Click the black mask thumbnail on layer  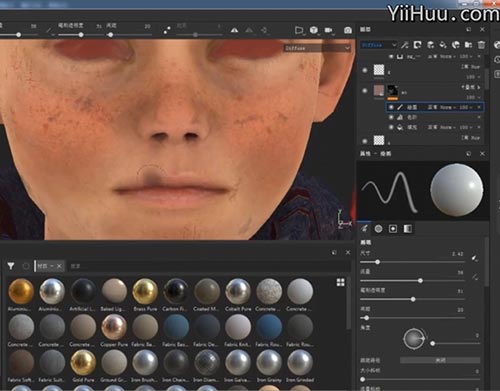pos(392,90)
